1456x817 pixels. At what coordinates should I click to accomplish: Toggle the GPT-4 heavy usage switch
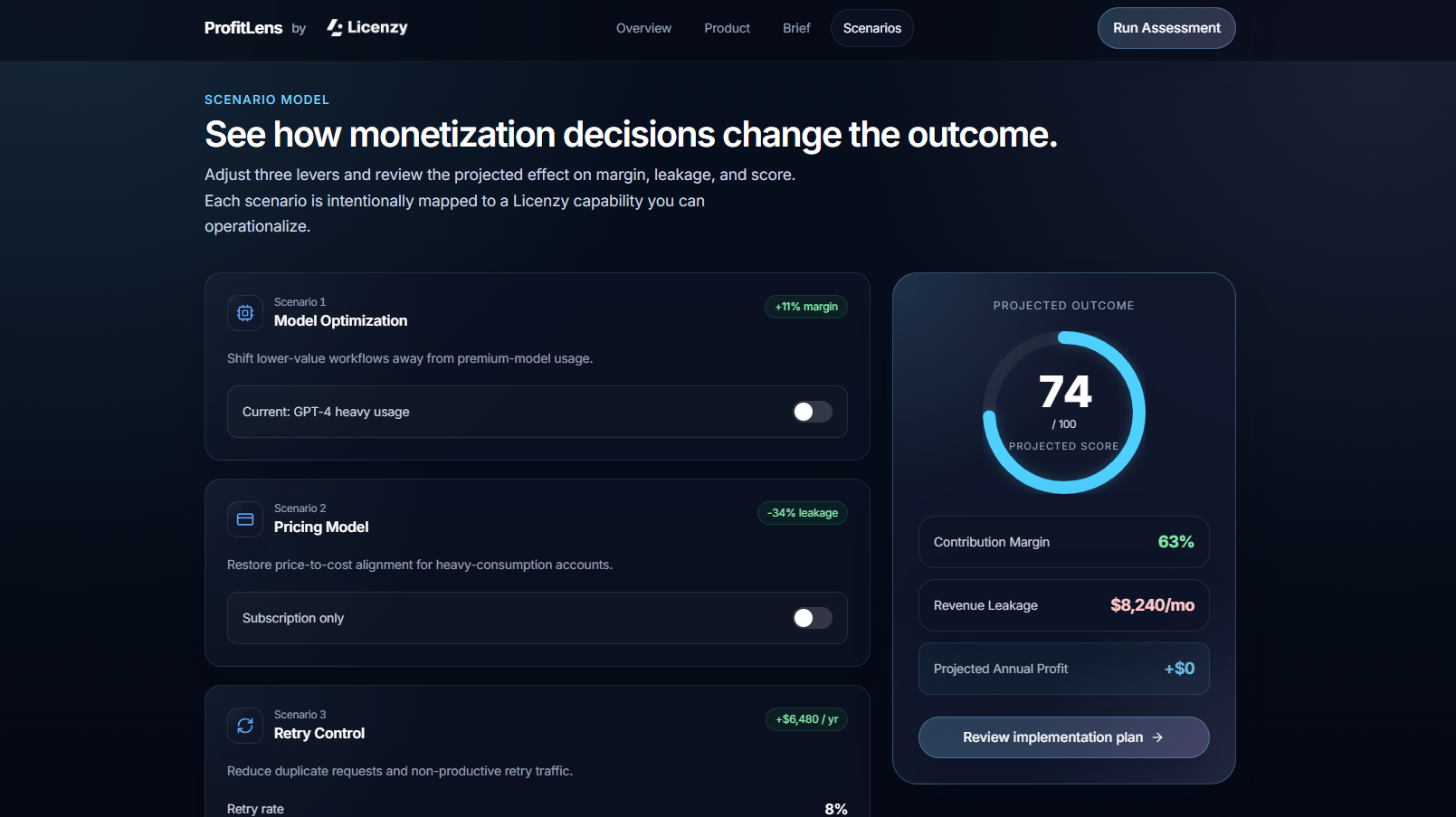pos(813,412)
